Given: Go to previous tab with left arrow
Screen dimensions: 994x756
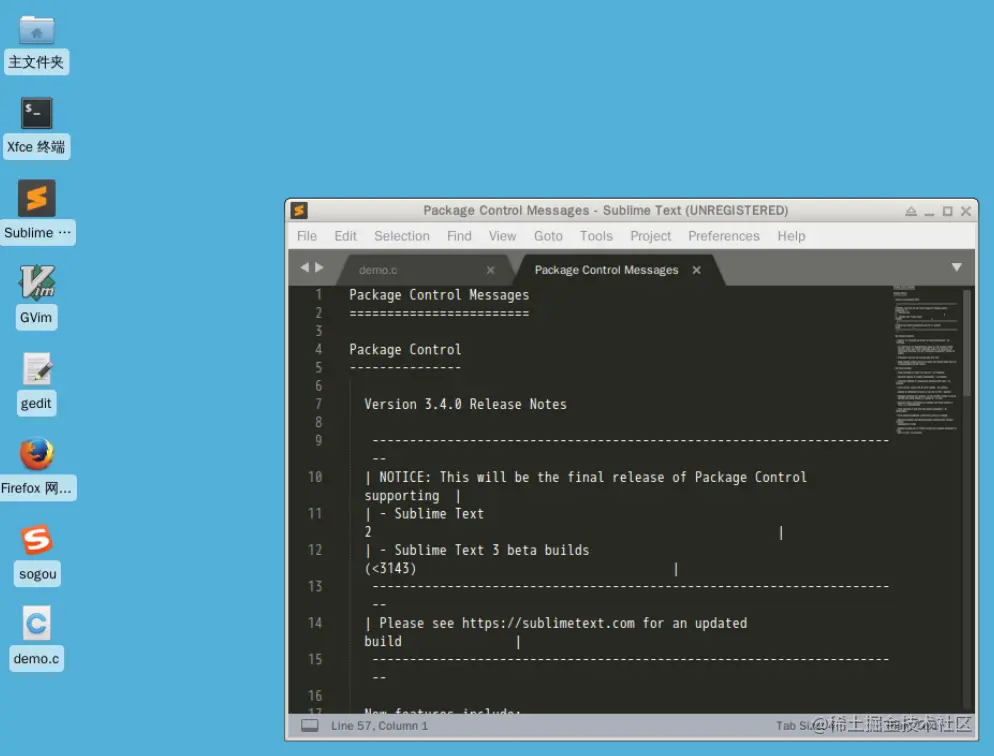Looking at the screenshot, I should pyautogui.click(x=304, y=267).
